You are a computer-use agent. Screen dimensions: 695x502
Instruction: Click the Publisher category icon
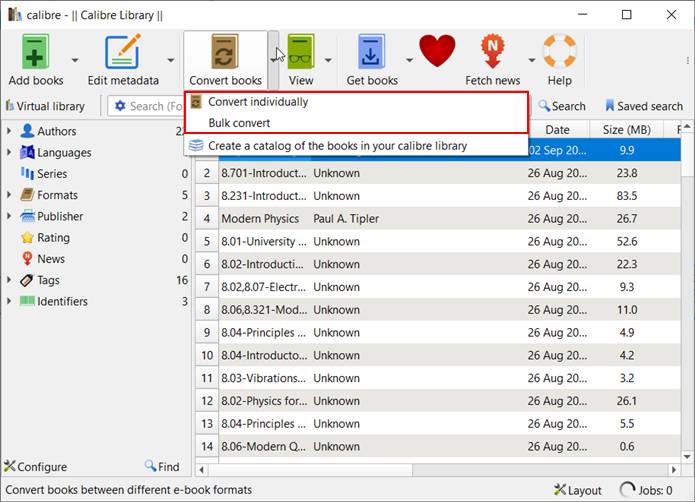[27, 216]
